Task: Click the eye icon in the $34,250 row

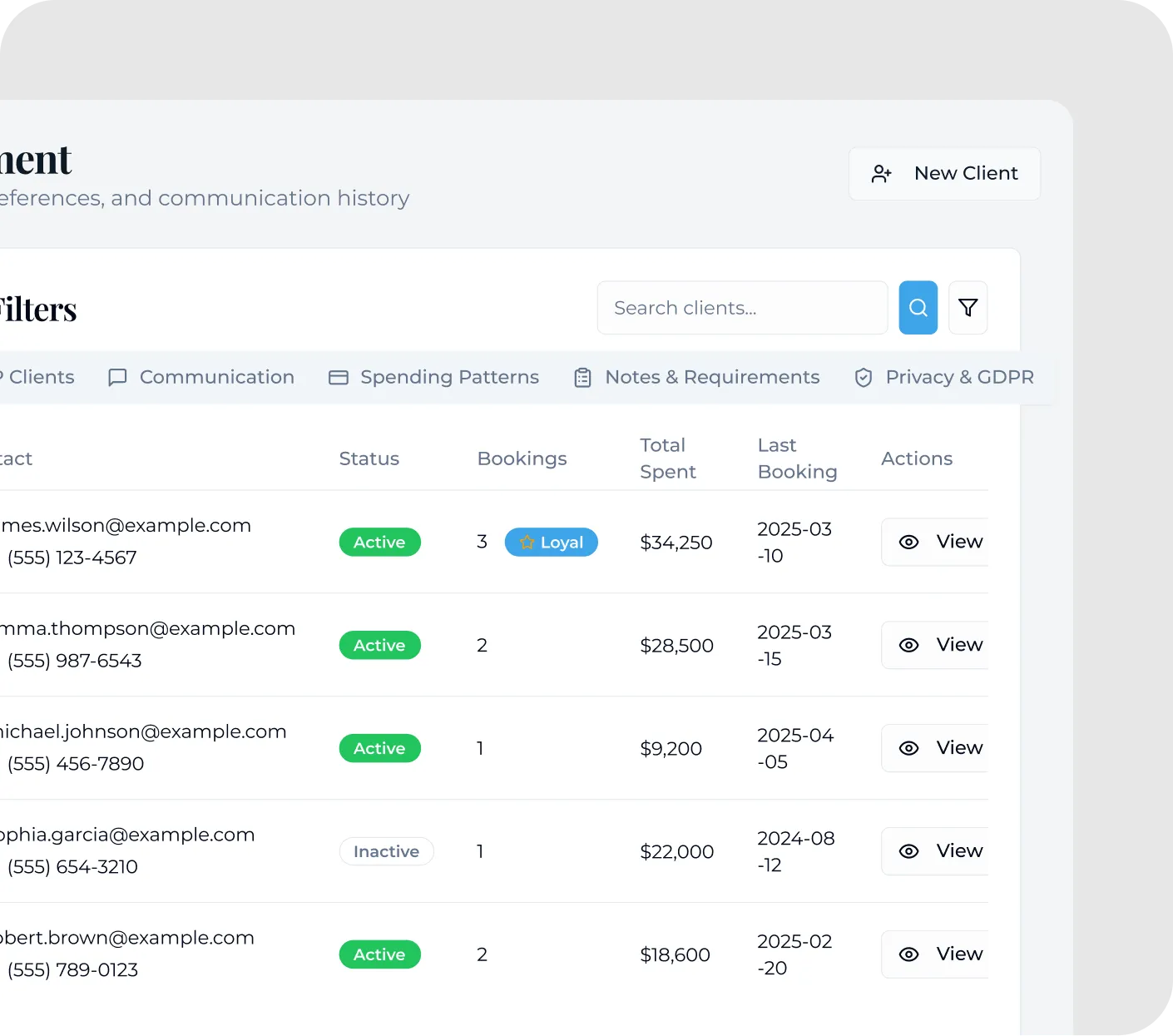Action: click(909, 542)
